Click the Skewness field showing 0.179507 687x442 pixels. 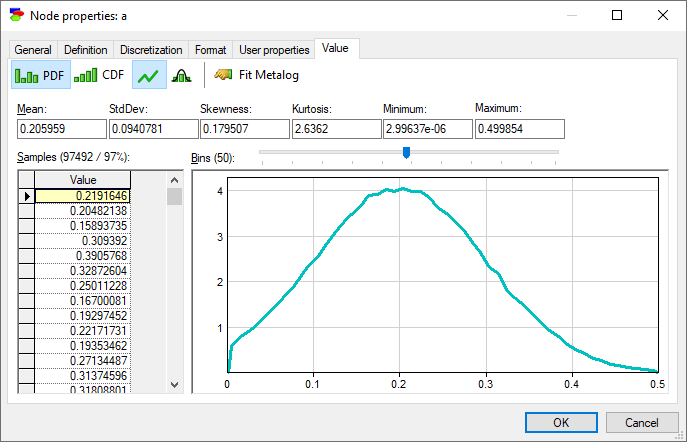tap(245, 129)
